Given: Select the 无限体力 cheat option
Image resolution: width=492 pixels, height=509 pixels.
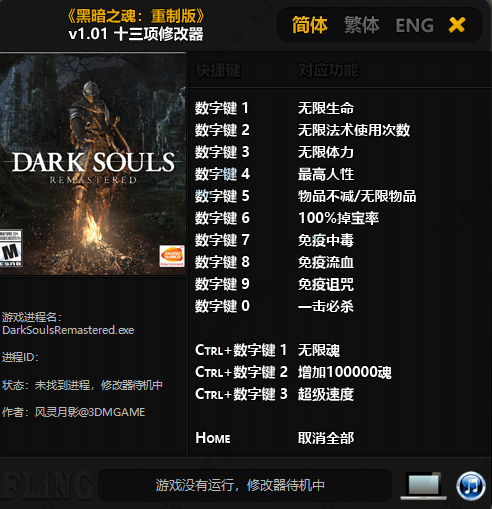Looking at the screenshot, I should pyautogui.click(x=326, y=152).
